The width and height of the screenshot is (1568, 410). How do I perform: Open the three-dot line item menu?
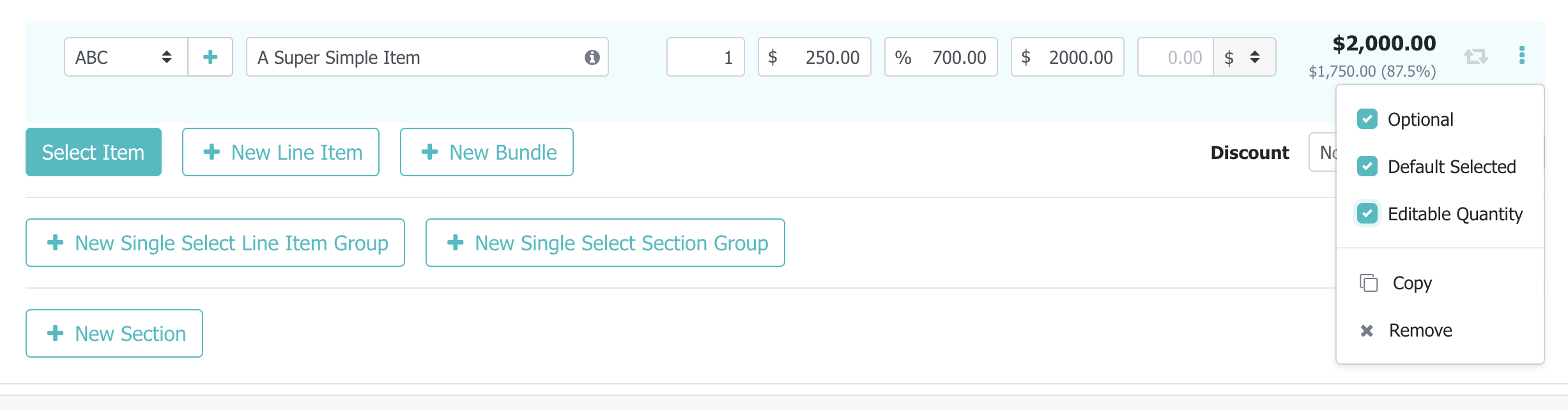1522,56
